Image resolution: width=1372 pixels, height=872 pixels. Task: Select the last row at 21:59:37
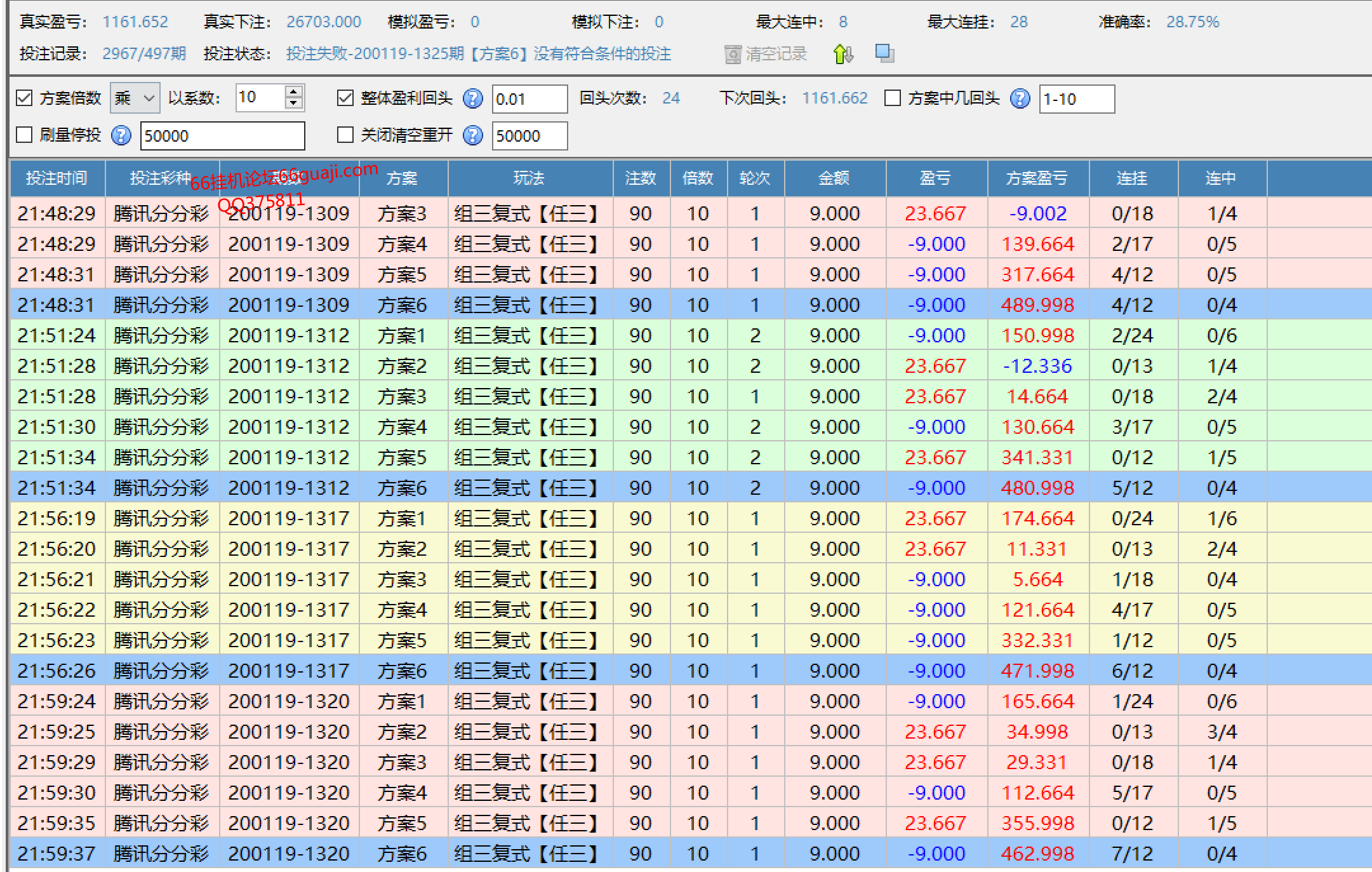point(691,854)
